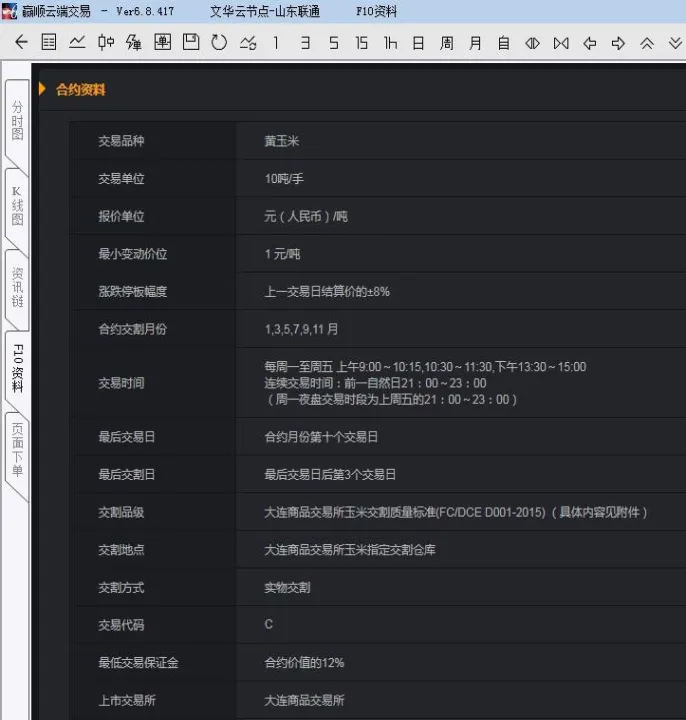Select the 1h hourly period

390,43
